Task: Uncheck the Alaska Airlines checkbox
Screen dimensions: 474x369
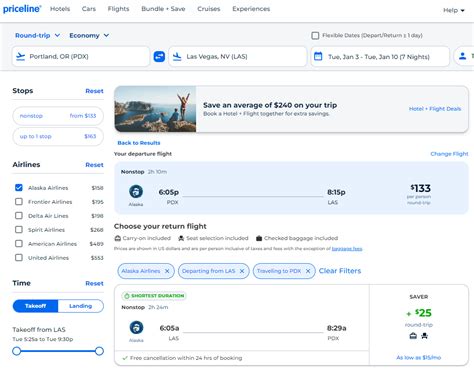Action: 19,188
